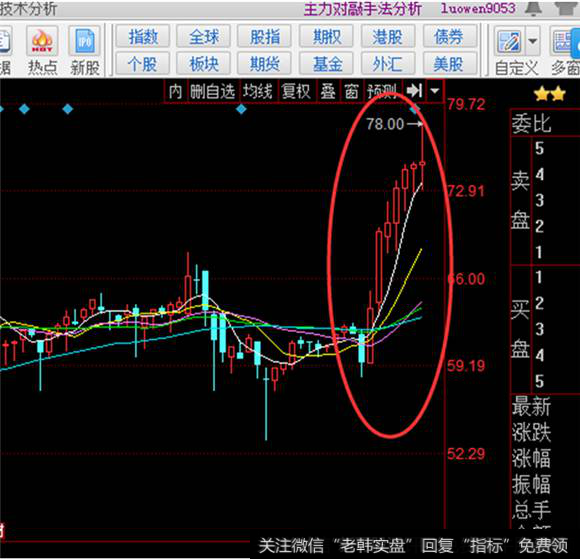Open the 自定义 customize icon
Viewport: 580px width, 559px height.
[509, 41]
